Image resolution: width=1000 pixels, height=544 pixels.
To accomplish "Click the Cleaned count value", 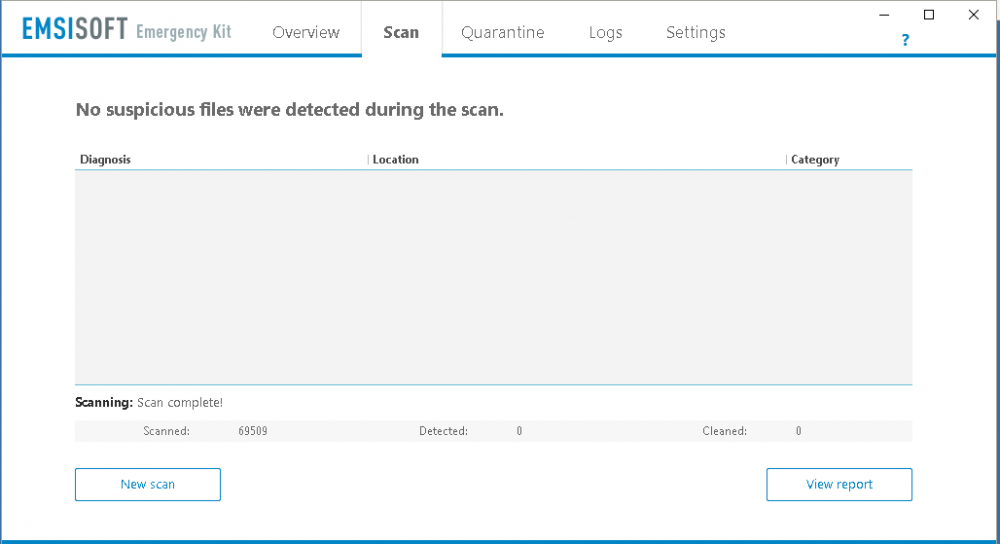I will pyautogui.click(x=798, y=431).
